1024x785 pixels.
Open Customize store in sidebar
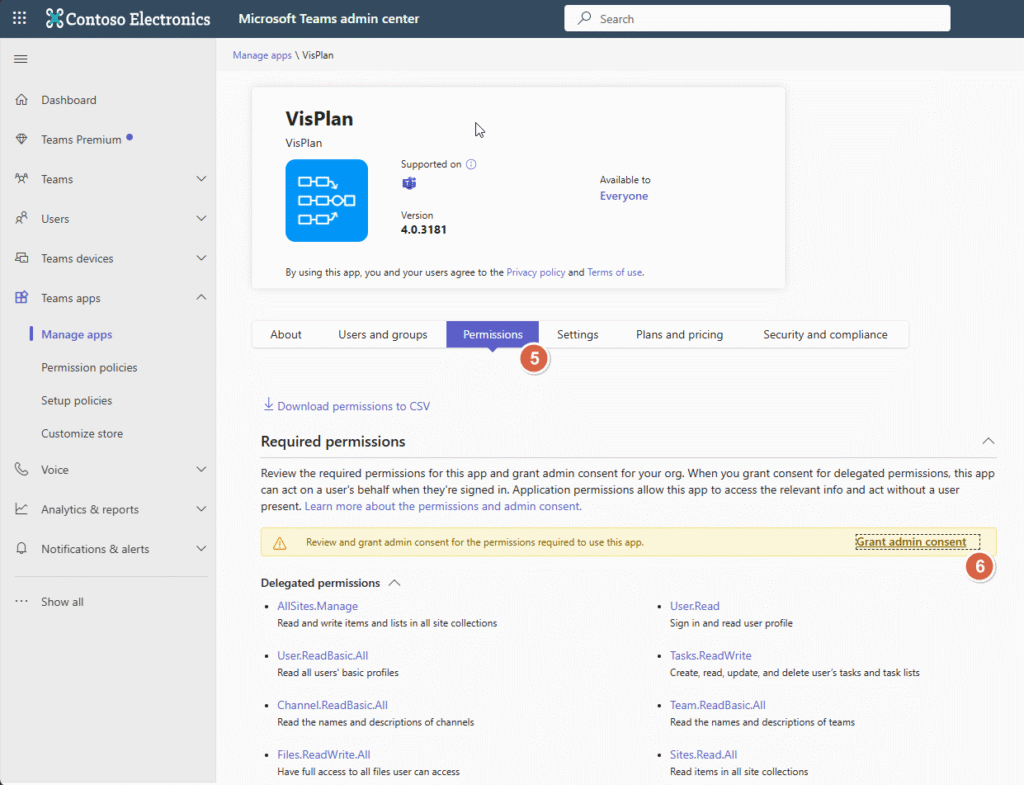82,433
